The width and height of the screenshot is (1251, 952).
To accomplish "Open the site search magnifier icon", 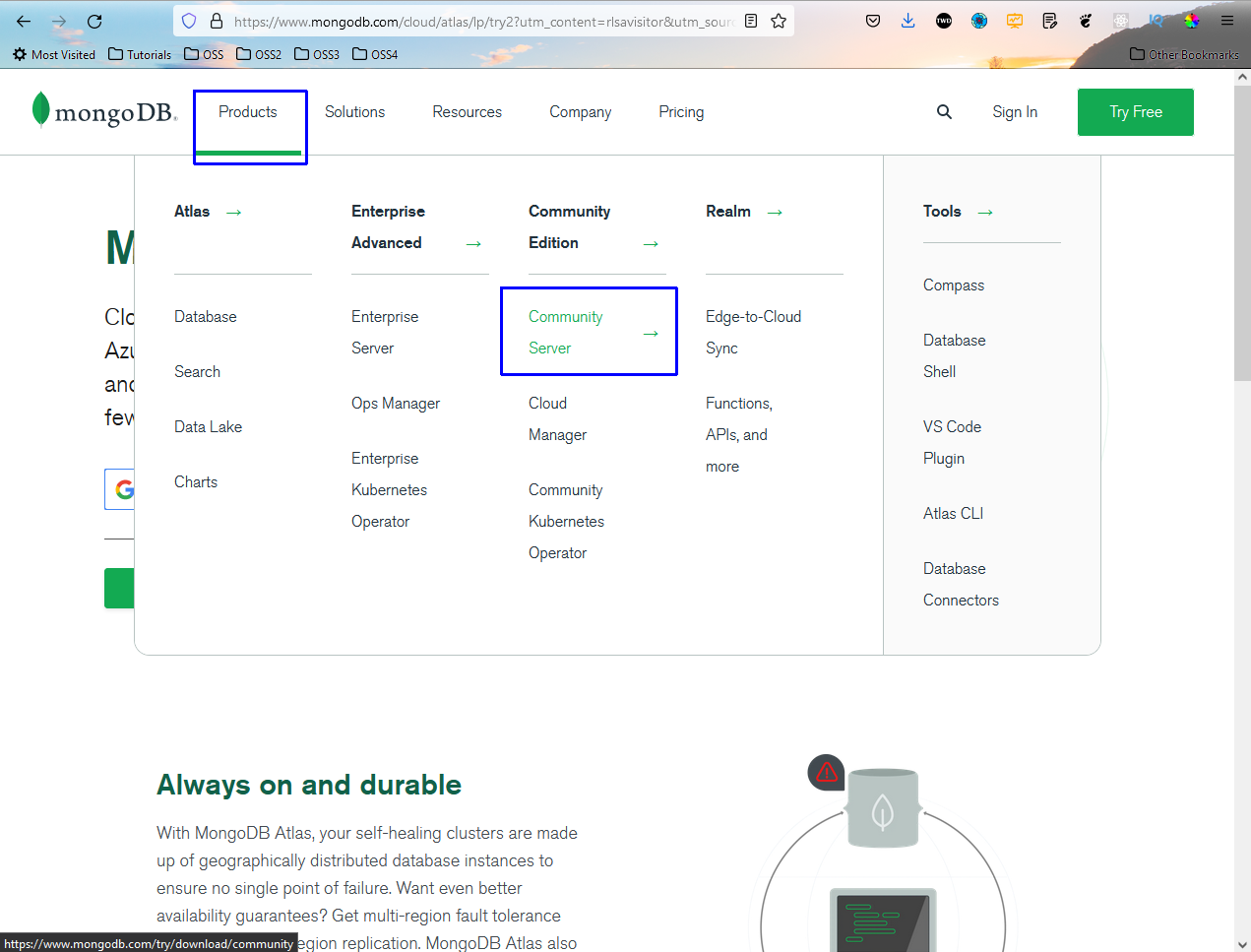I will point(944,112).
